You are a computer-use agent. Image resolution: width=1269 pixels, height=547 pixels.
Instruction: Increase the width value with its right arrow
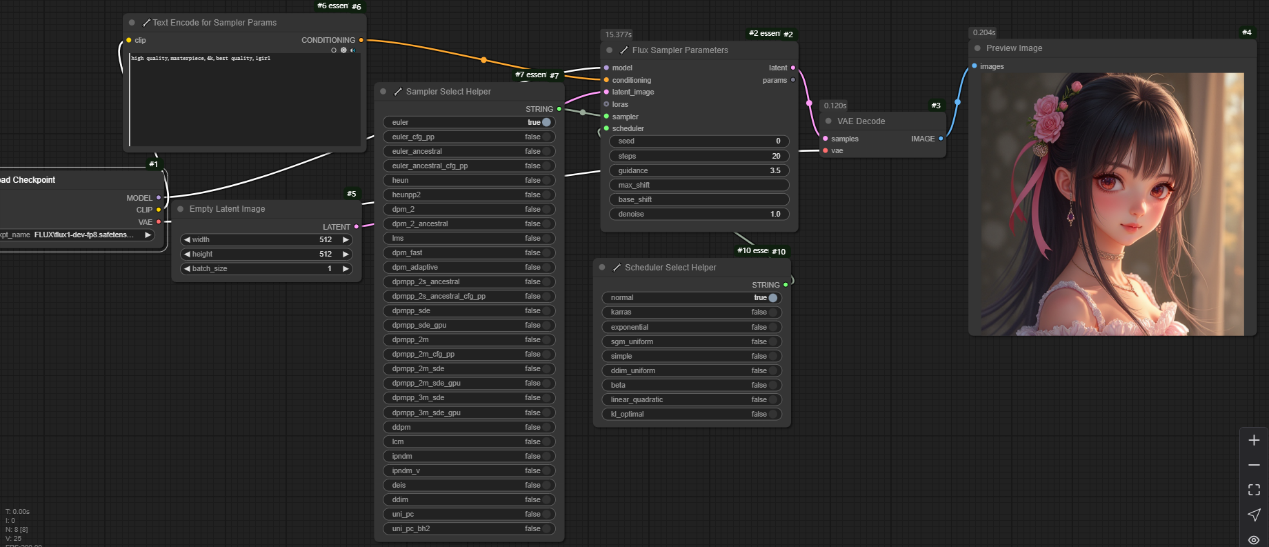click(x=346, y=240)
